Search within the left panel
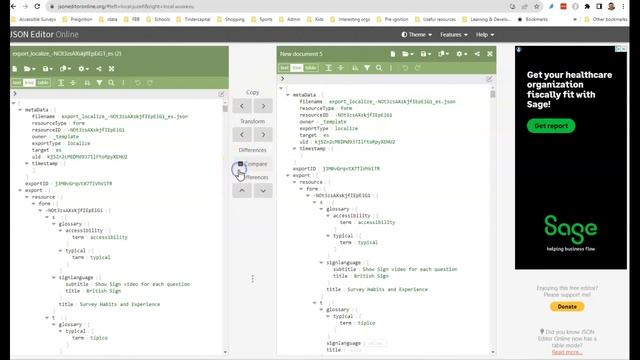The width and height of the screenshot is (640, 360). point(111,83)
